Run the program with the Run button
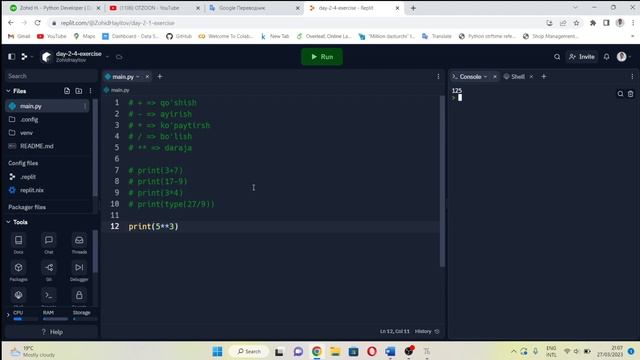Viewport: 640px width, 360px height. [322, 57]
